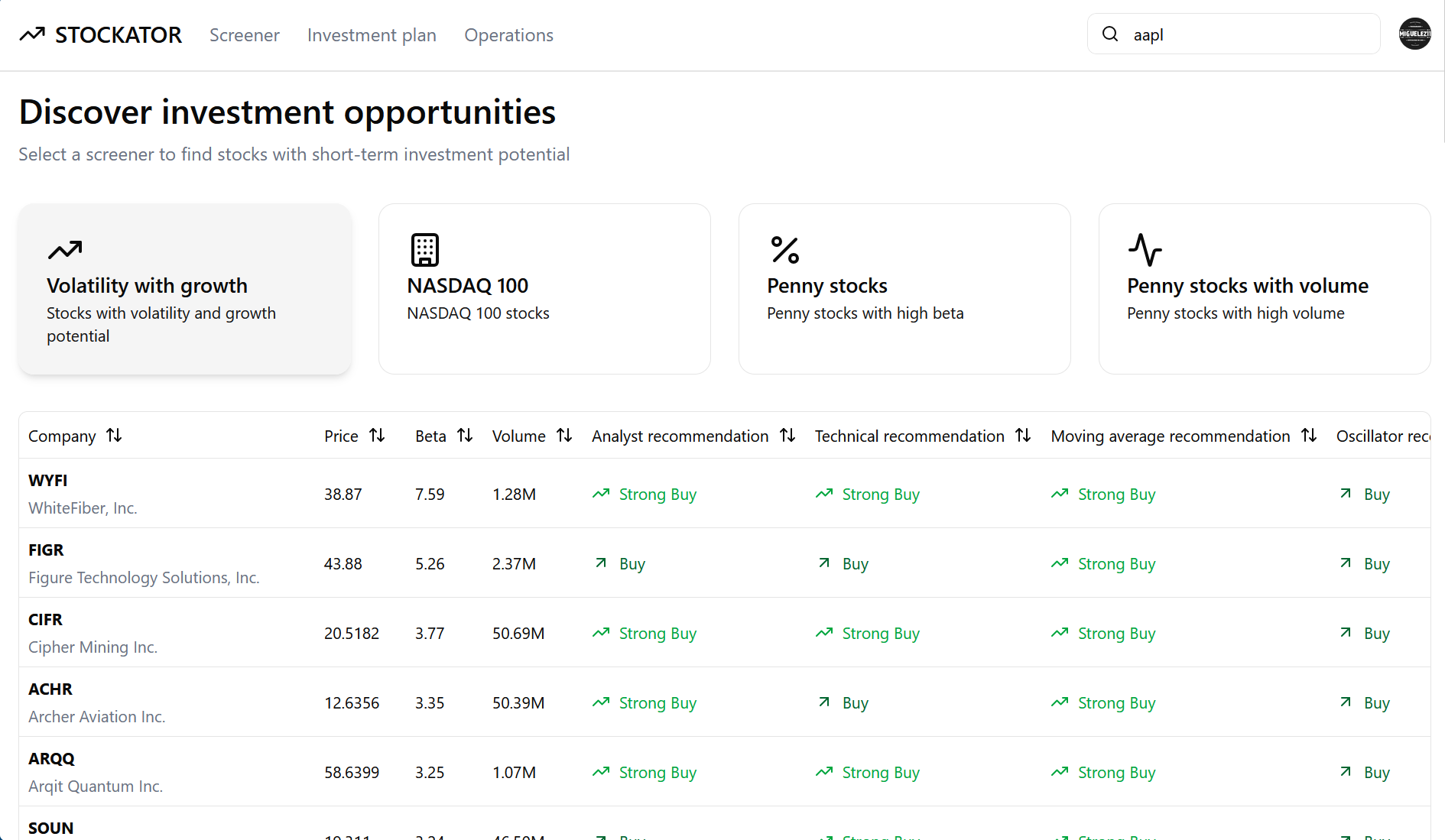The width and height of the screenshot is (1445, 840).
Task: Go to Investment plan page
Action: pyautogui.click(x=372, y=35)
